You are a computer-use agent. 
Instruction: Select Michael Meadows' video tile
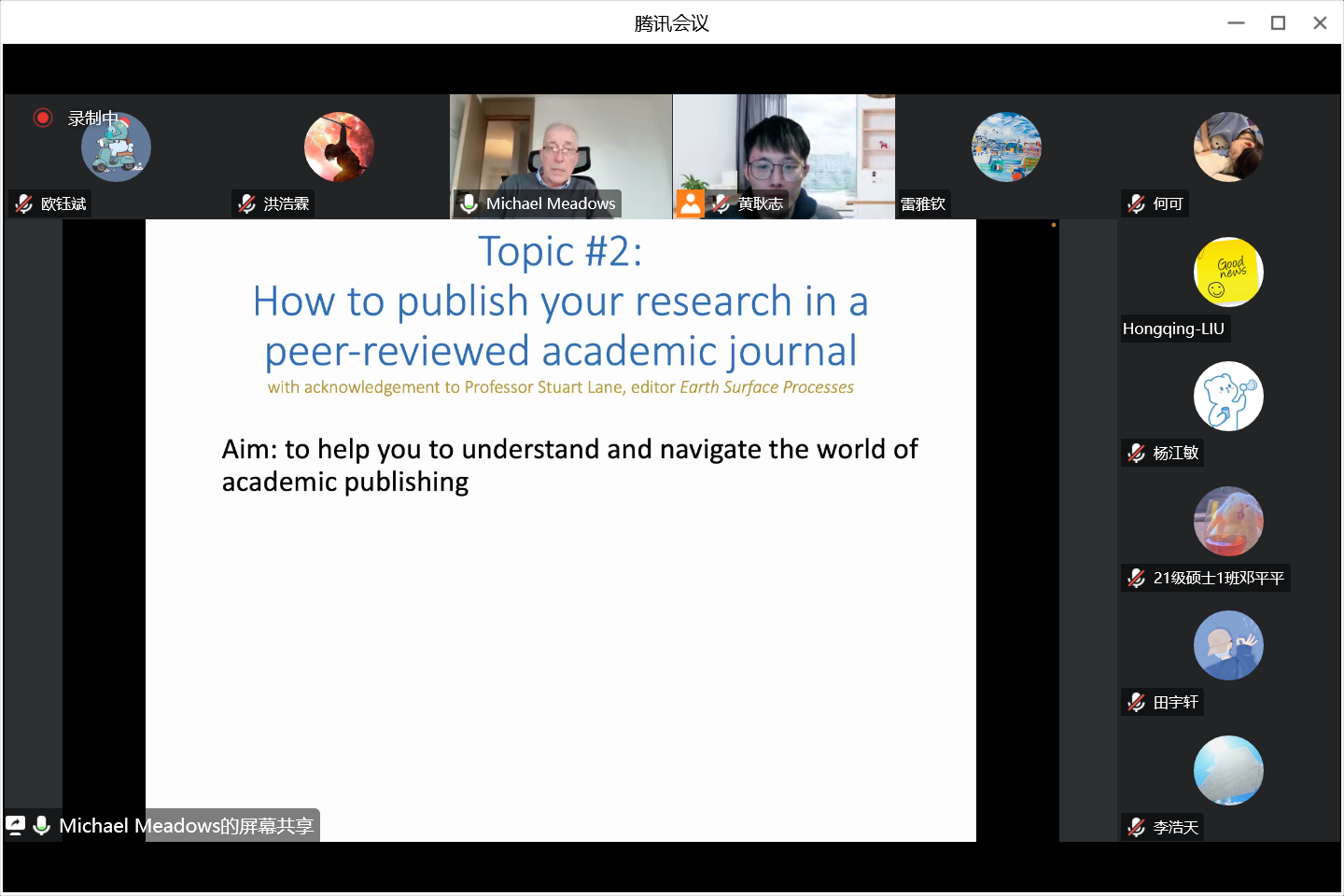coord(560,149)
